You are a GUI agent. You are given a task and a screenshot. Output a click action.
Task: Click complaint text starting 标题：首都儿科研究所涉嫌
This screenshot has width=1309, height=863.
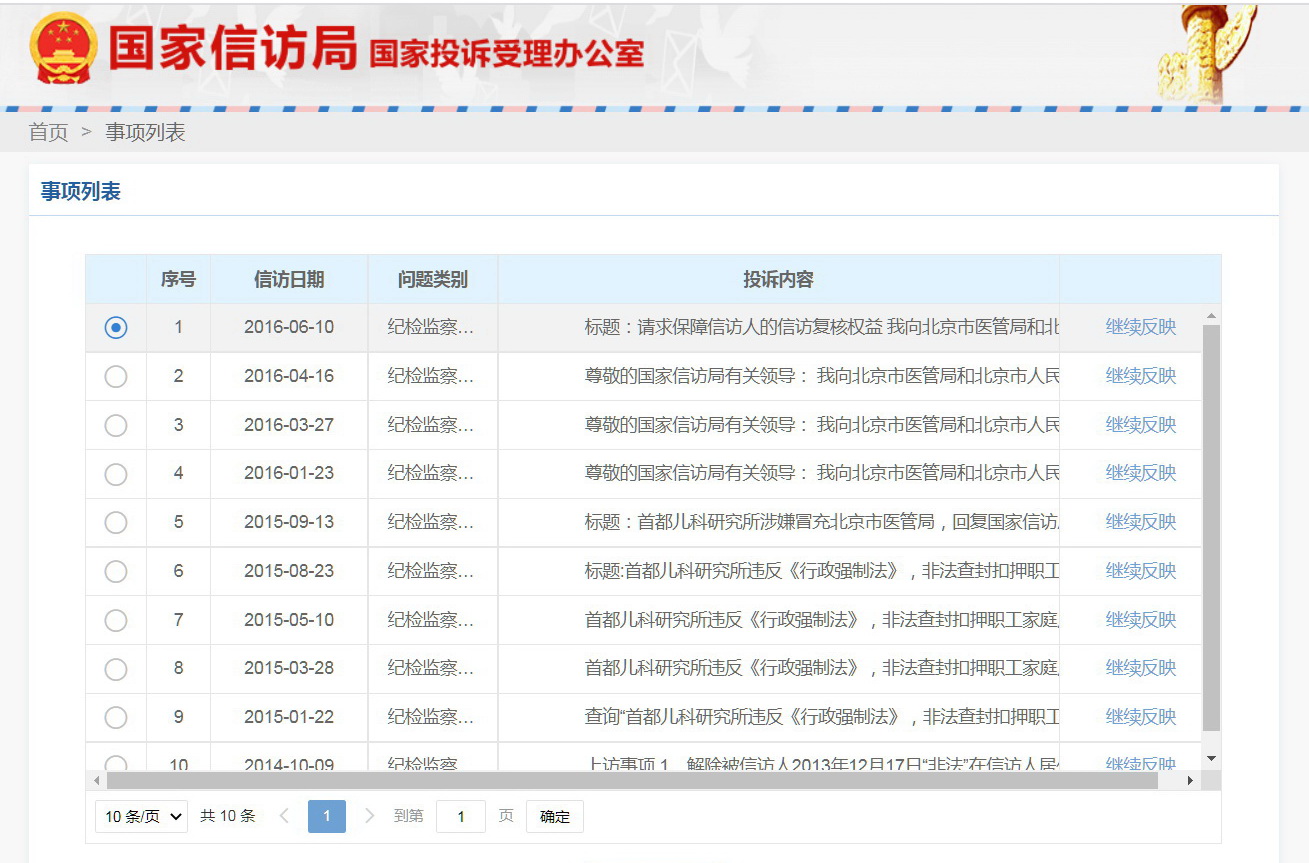point(822,522)
